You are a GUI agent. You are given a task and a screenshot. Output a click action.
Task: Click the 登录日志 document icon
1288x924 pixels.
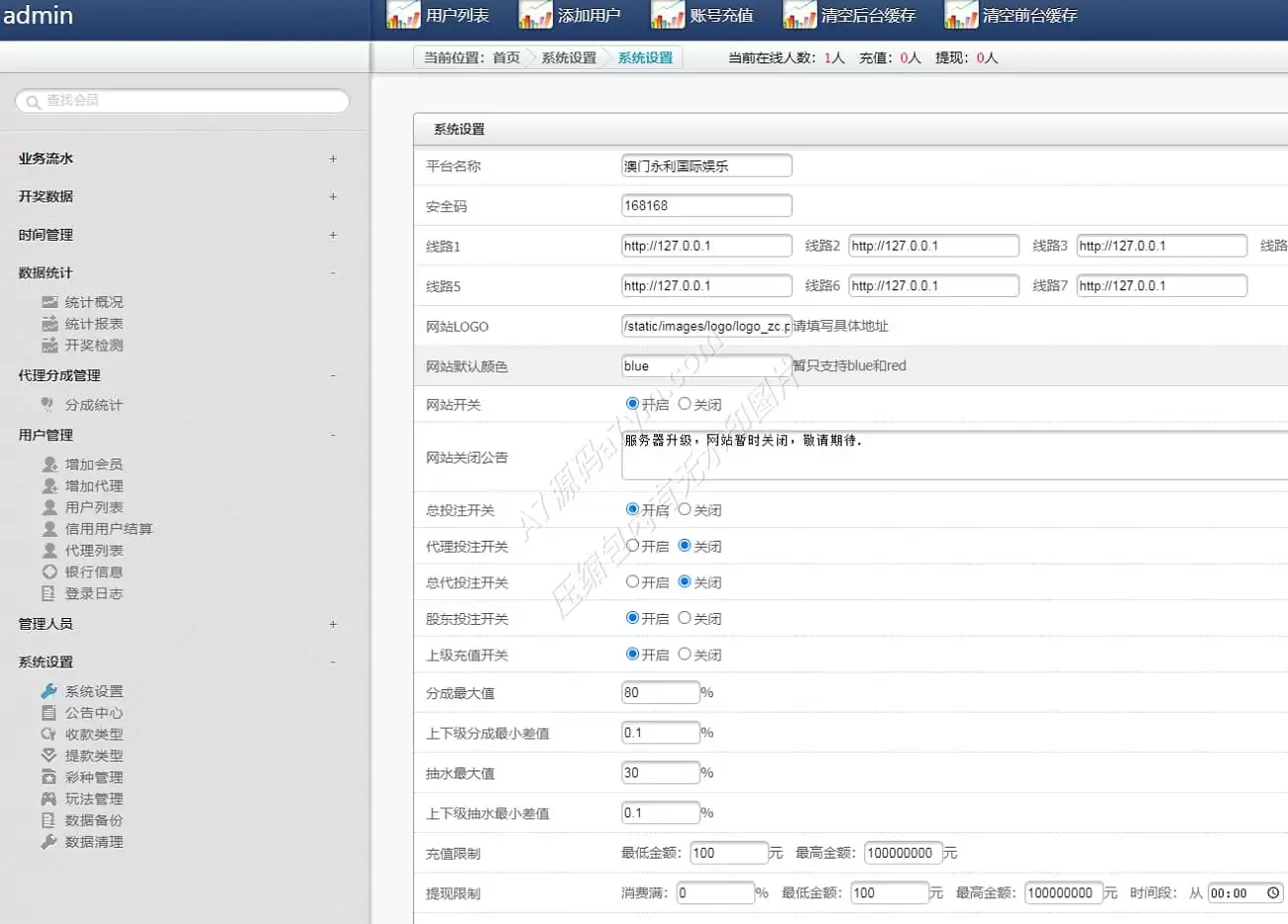49,593
